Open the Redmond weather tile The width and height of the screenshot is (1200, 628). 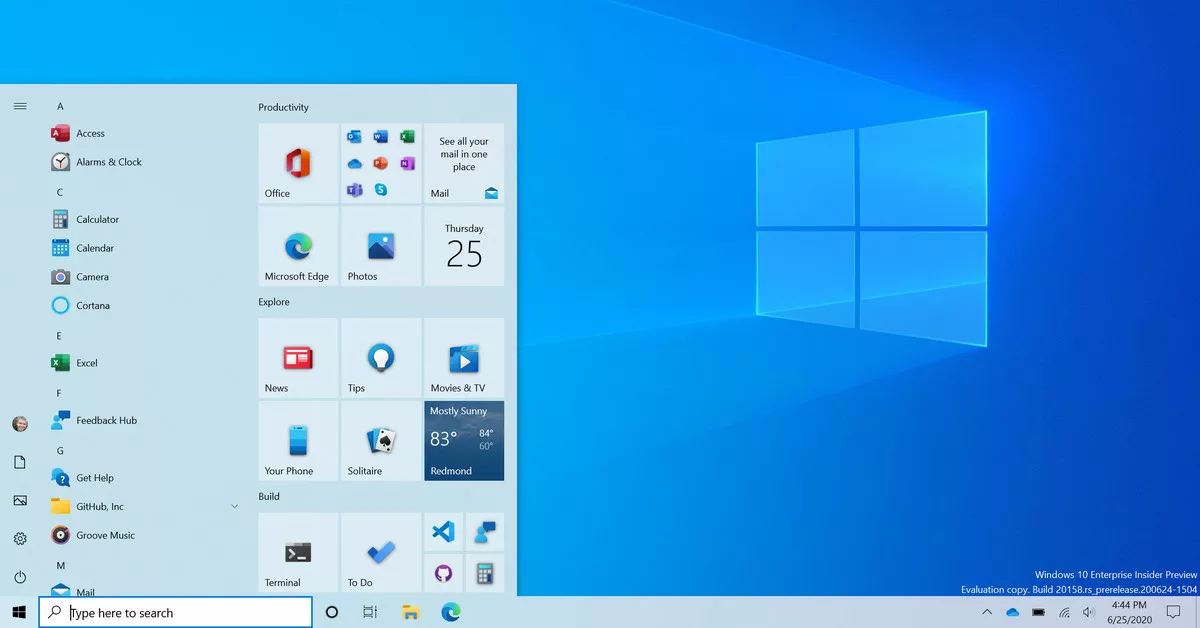click(464, 441)
